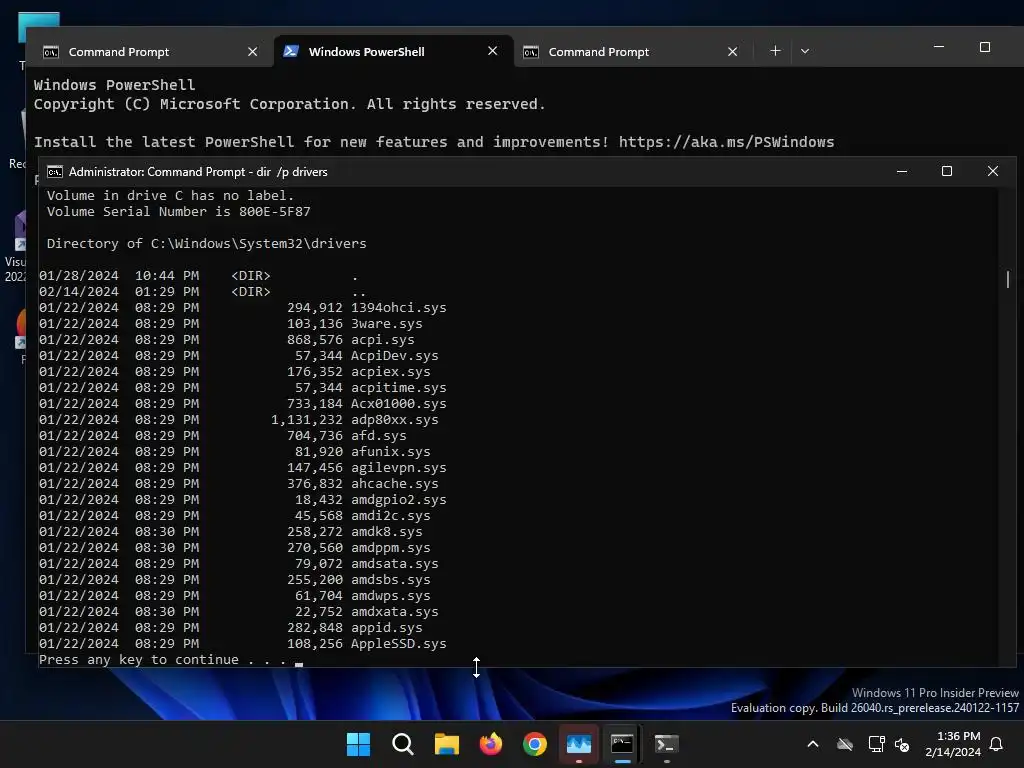Click the agilevpn.sys entry
The width and height of the screenshot is (1024, 768).
click(x=398, y=468)
